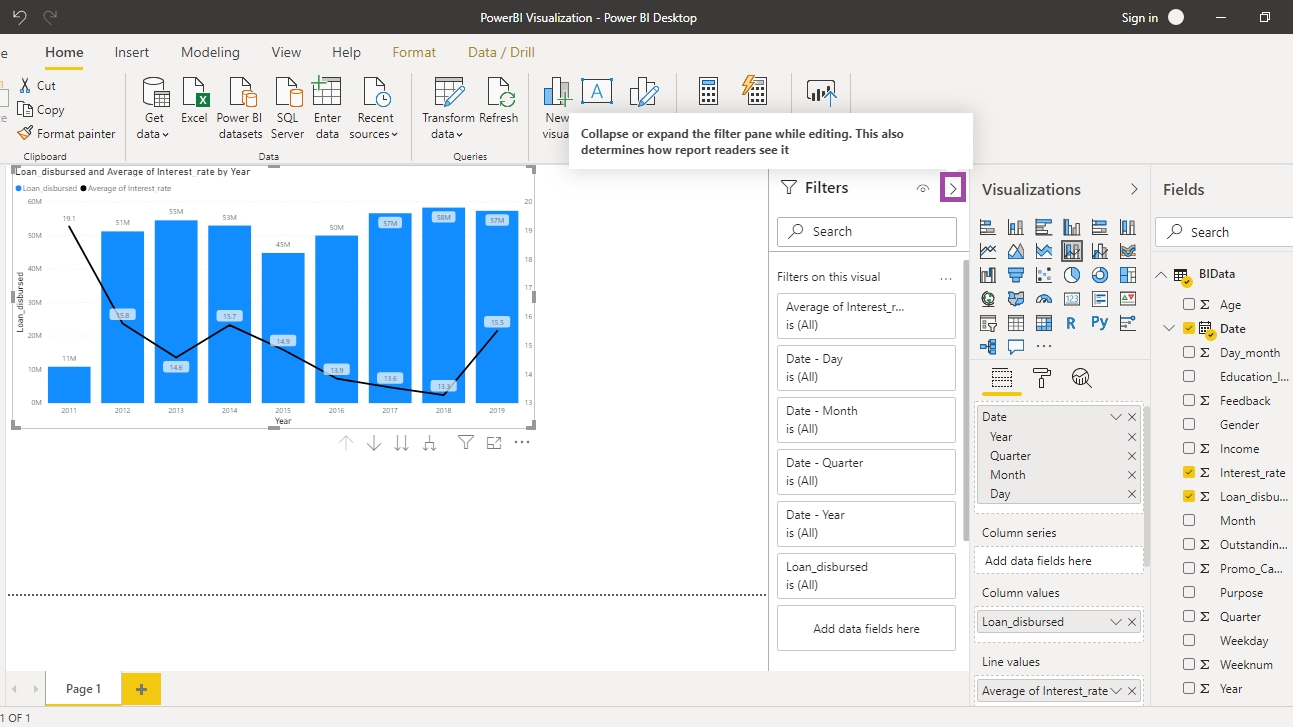
Task: Check the Age field checkbox
Action: (x=1189, y=305)
